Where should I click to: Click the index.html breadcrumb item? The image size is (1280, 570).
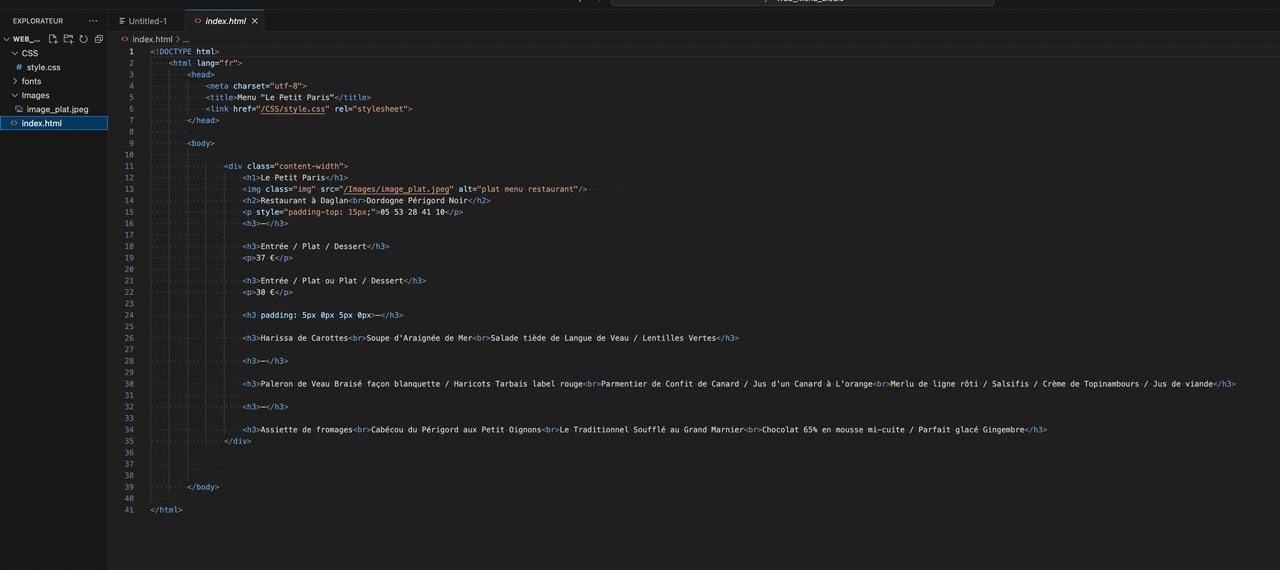coord(152,39)
